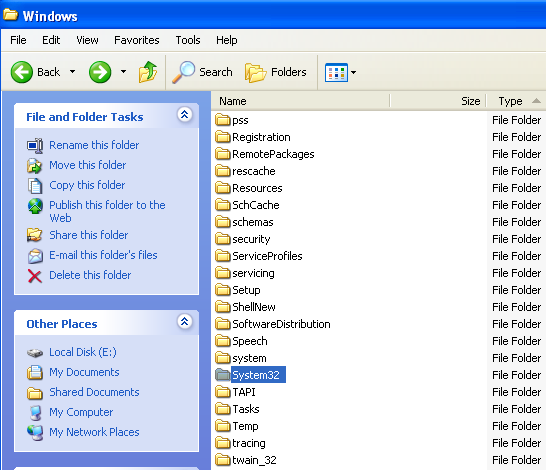Open the File menu

[18, 40]
